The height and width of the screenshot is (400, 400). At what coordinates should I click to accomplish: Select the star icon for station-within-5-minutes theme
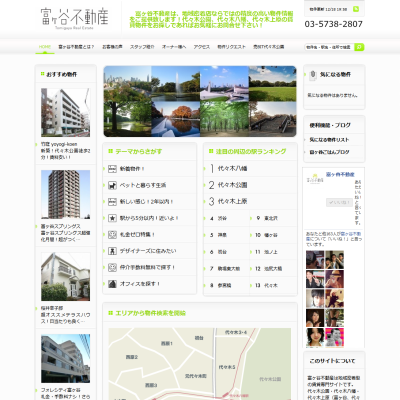(112, 218)
